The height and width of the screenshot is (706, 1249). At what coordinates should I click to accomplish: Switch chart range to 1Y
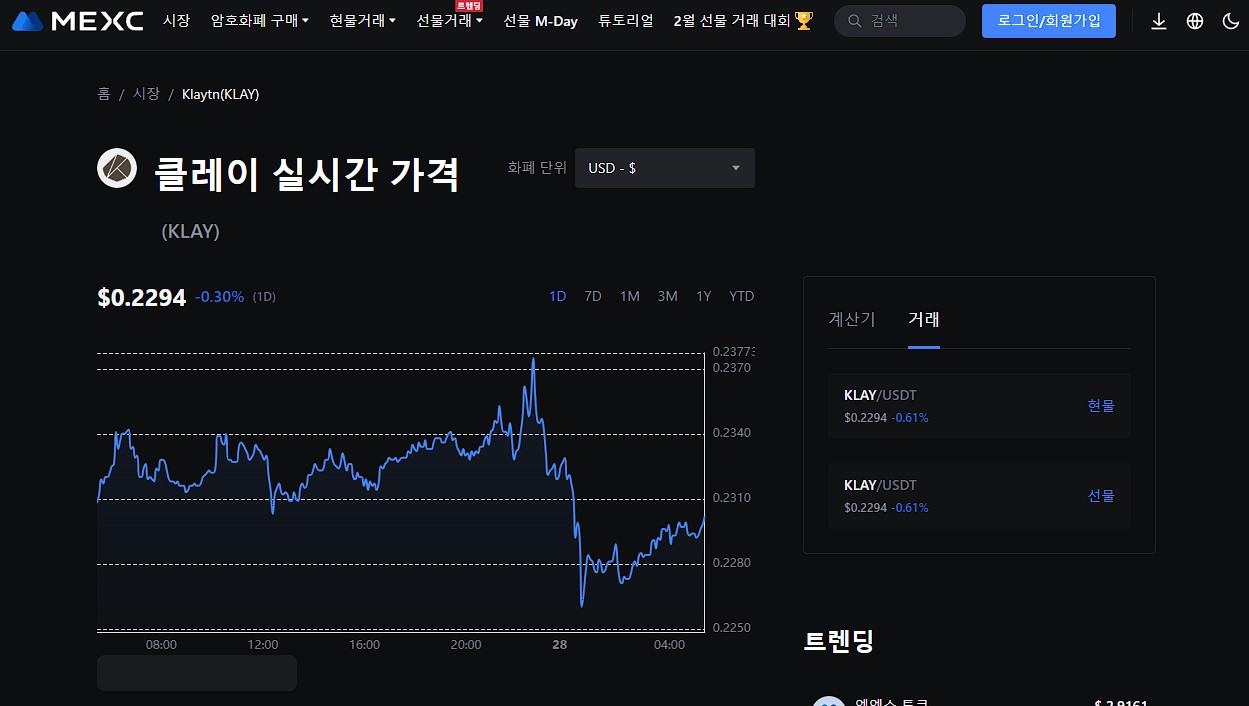(703, 296)
